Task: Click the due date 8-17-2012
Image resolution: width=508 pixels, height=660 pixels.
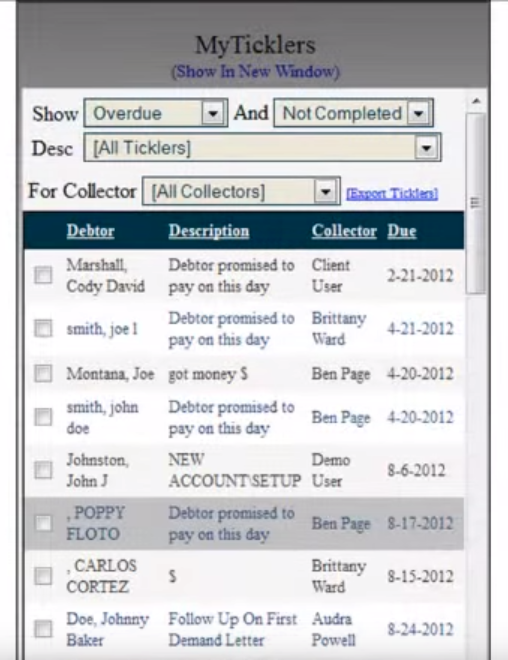Action: [x=420, y=523]
